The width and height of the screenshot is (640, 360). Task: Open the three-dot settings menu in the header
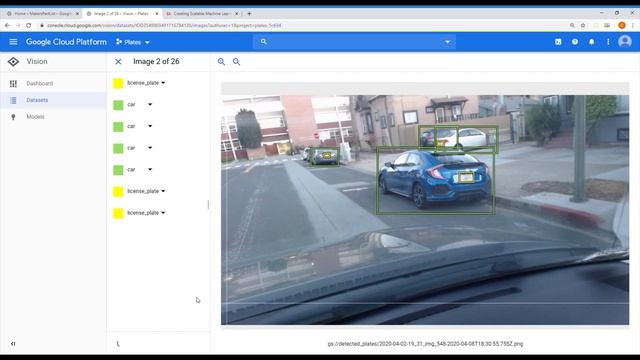(x=608, y=42)
